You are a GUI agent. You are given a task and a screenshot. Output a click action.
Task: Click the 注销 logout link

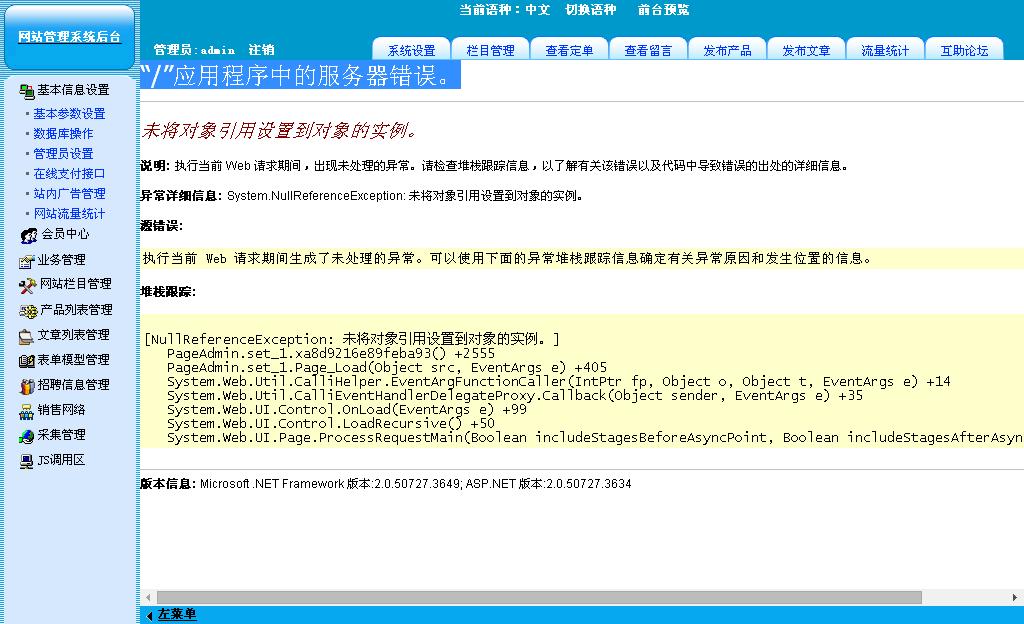(261, 50)
